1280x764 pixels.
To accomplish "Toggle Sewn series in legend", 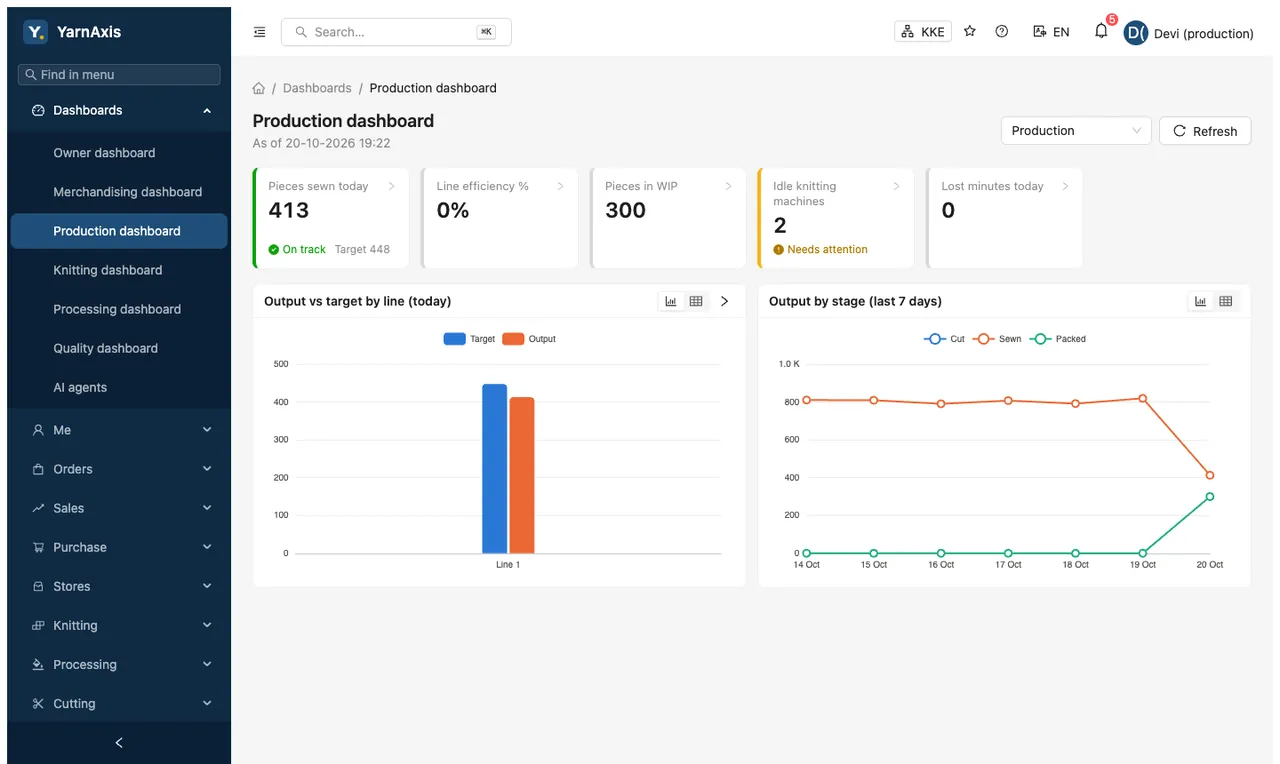I will point(999,339).
